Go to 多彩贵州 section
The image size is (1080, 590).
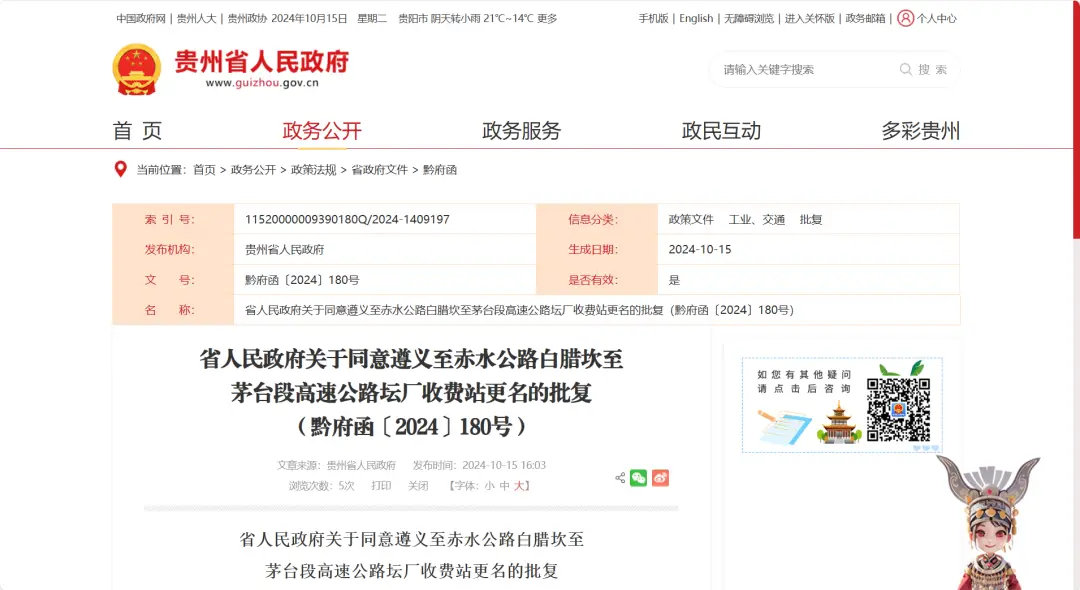point(920,131)
